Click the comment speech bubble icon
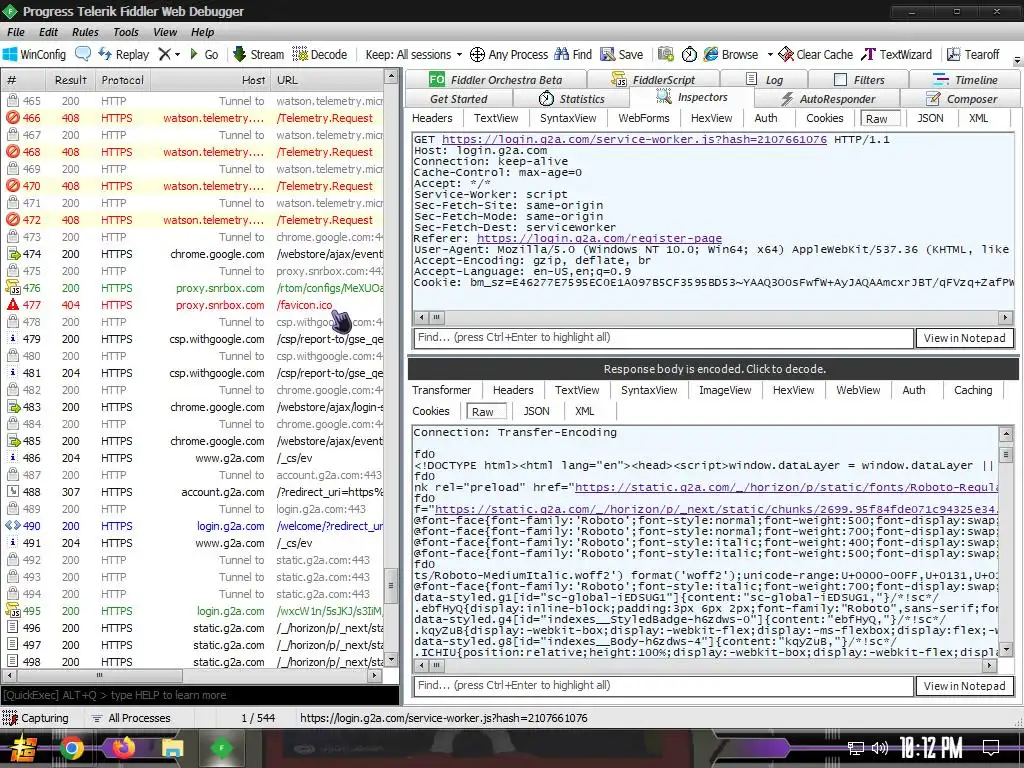The height and width of the screenshot is (768, 1024). [x=83, y=54]
